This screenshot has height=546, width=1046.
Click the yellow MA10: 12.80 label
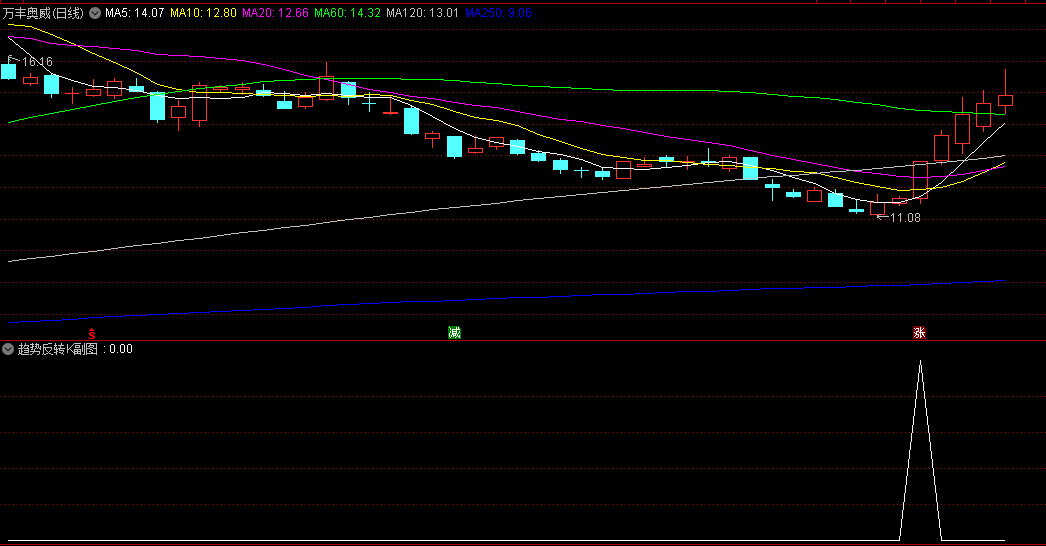[203, 13]
